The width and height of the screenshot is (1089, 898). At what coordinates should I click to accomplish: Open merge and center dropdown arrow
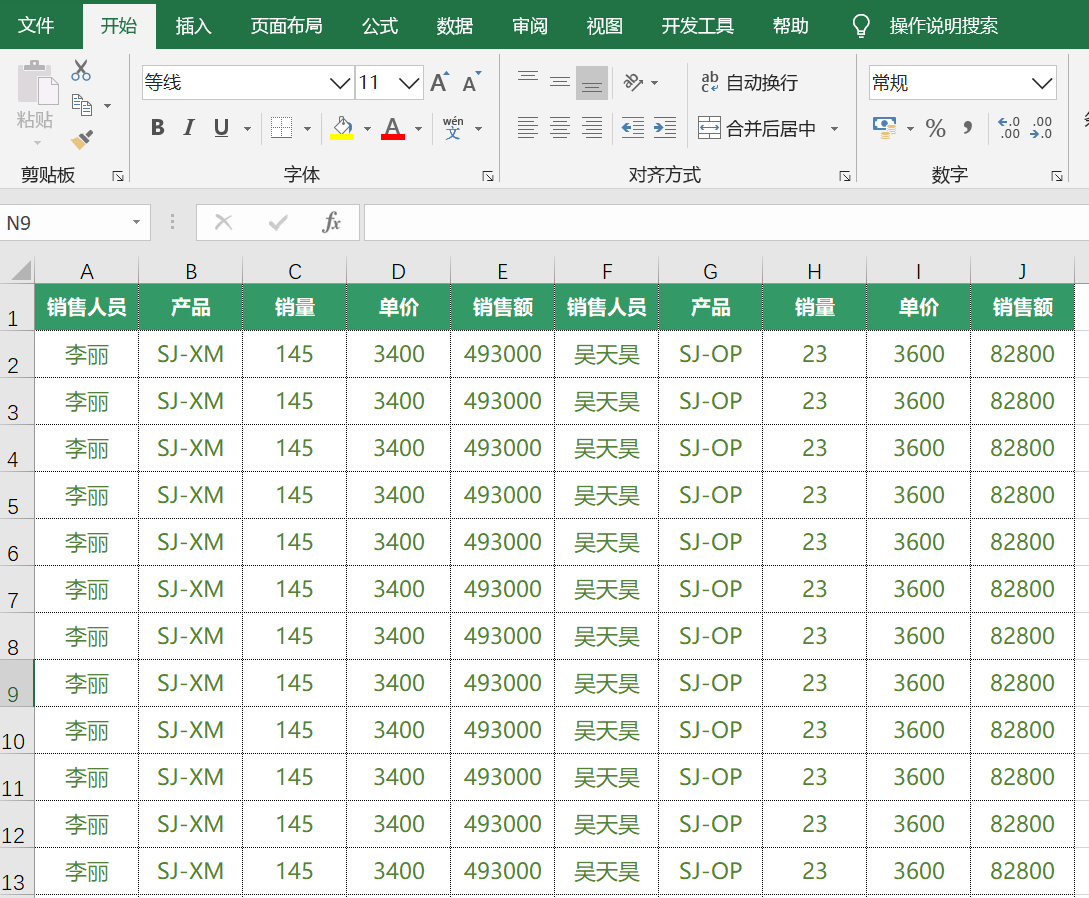tap(835, 128)
